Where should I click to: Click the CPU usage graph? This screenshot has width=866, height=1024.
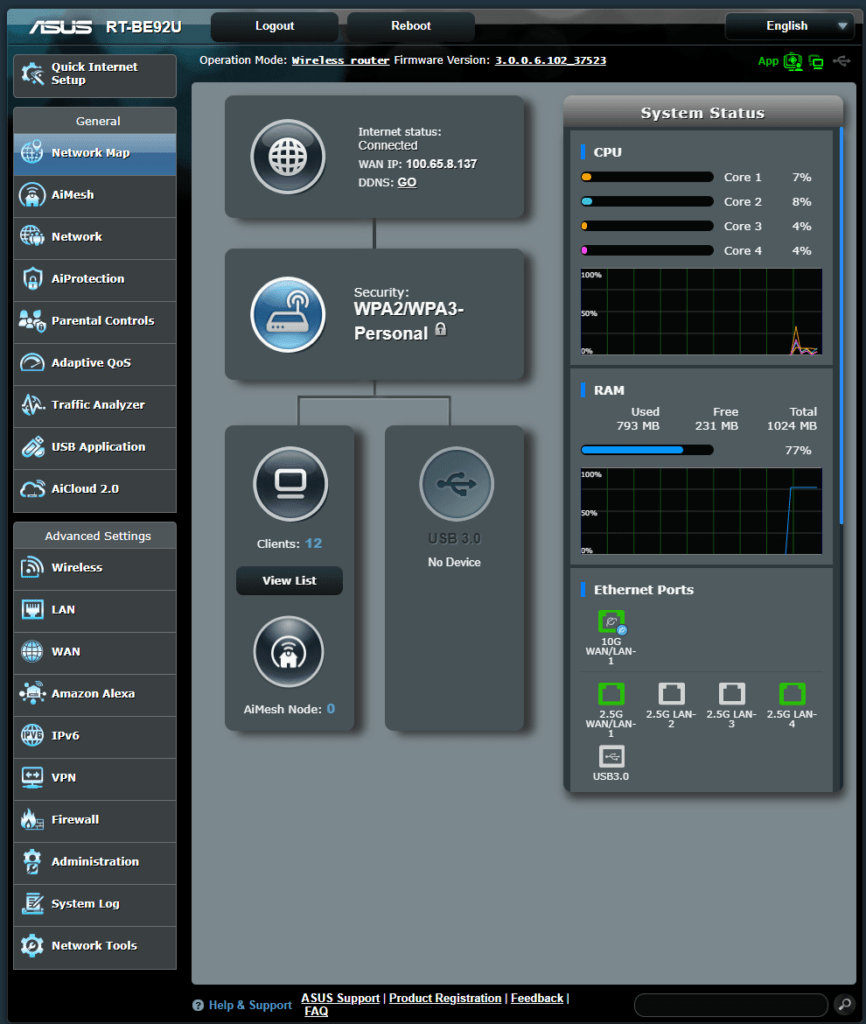pyautogui.click(x=701, y=312)
